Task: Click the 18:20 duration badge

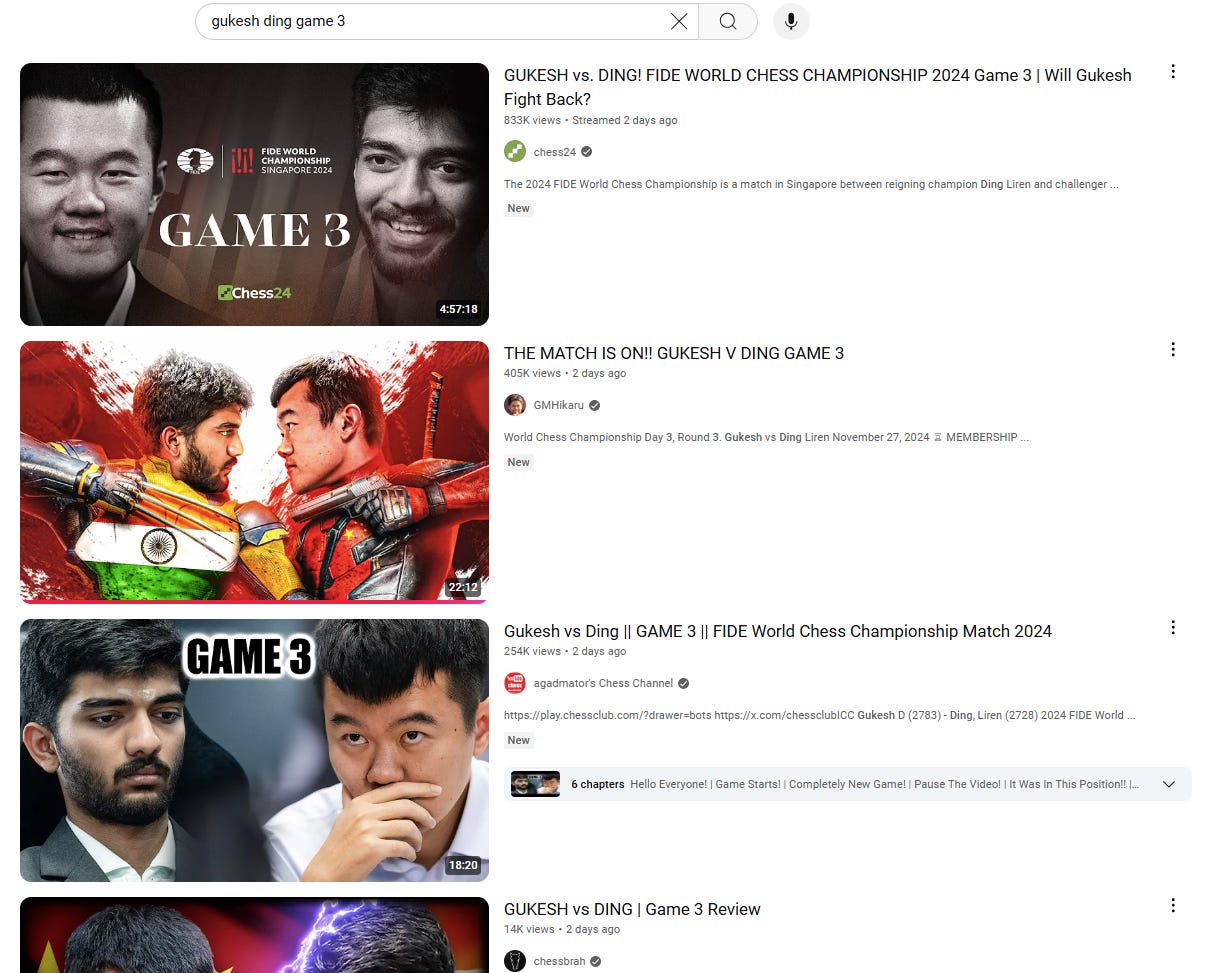Action: (x=463, y=865)
